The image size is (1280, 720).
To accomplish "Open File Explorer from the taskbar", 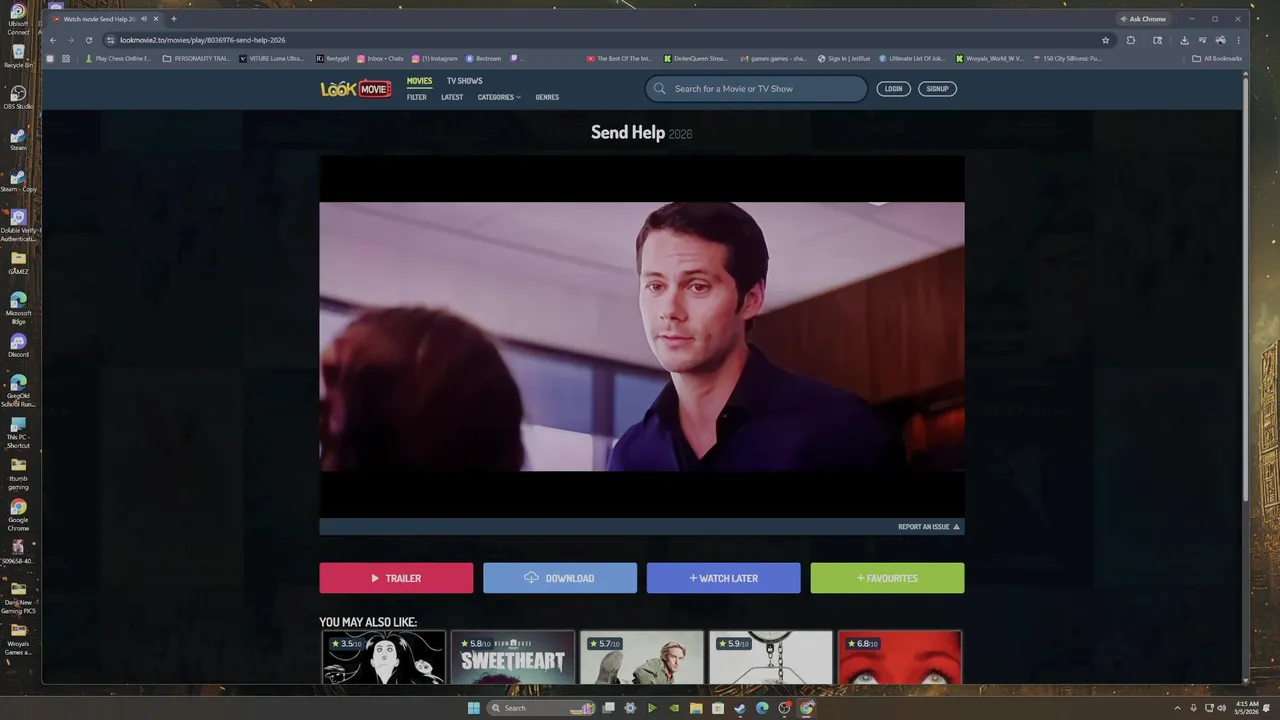I will click(696, 708).
